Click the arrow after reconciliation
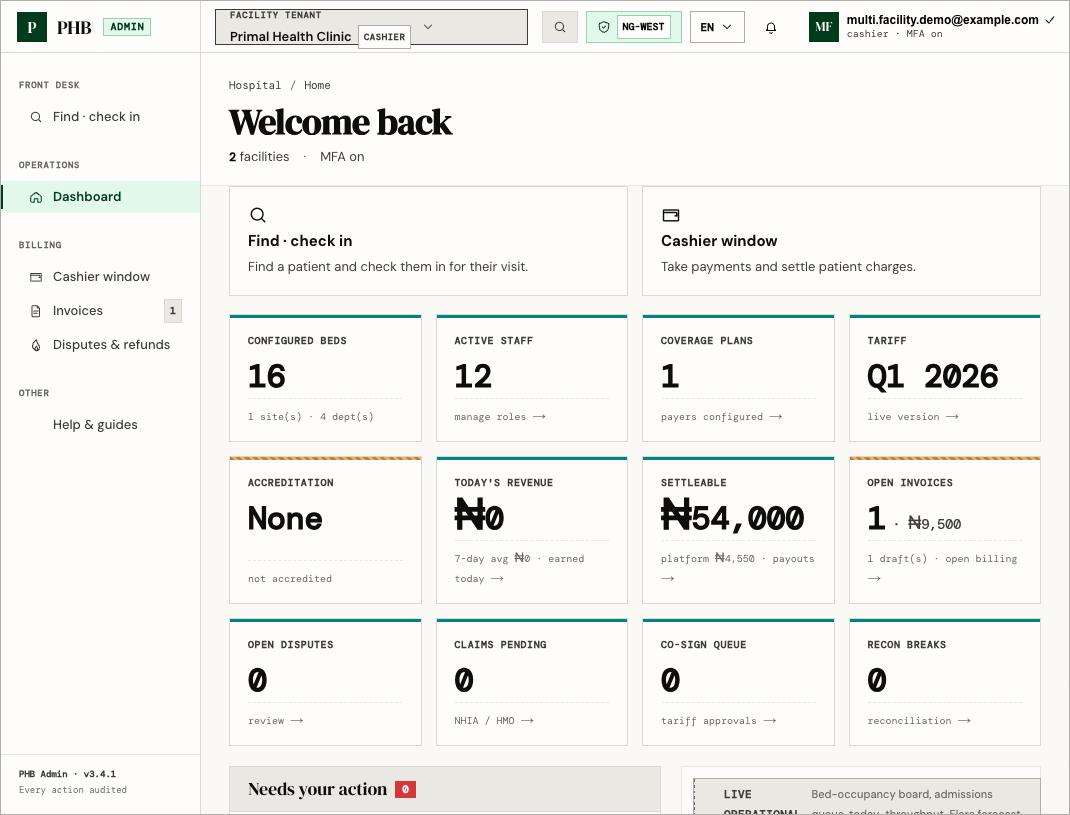The width and height of the screenshot is (1070, 815). pos(964,721)
